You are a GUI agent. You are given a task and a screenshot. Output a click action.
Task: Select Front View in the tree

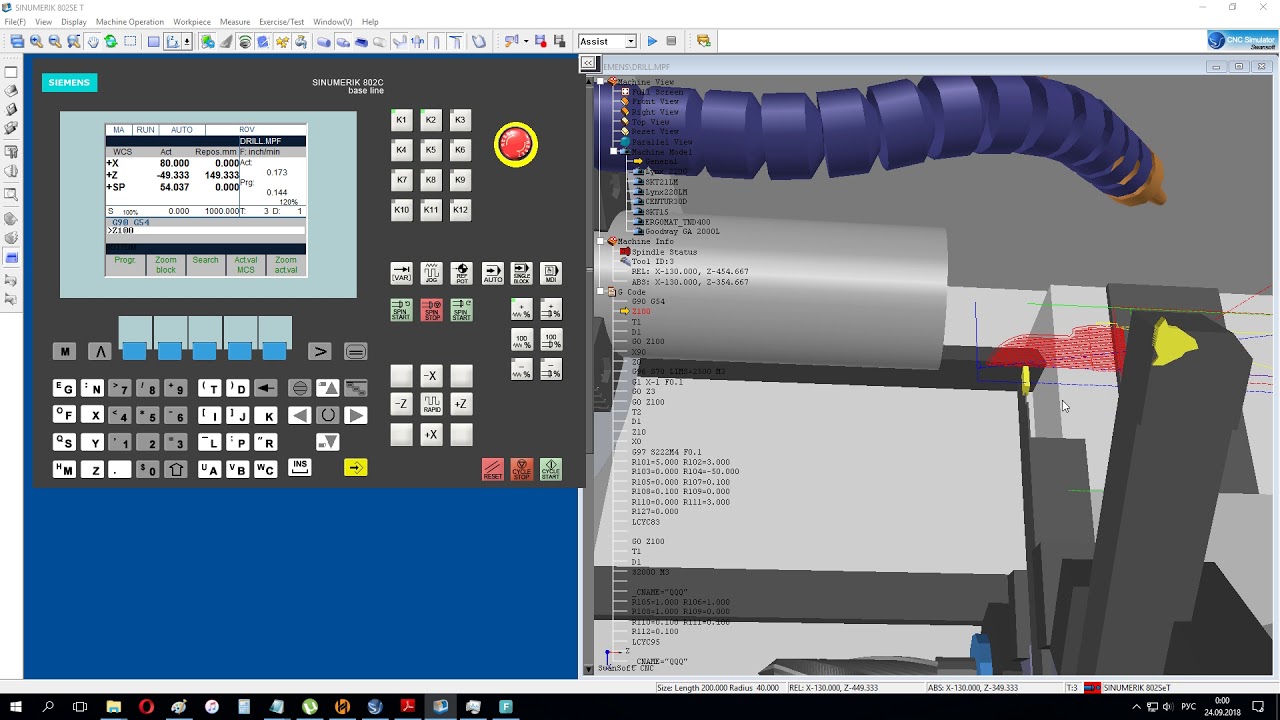click(x=655, y=102)
